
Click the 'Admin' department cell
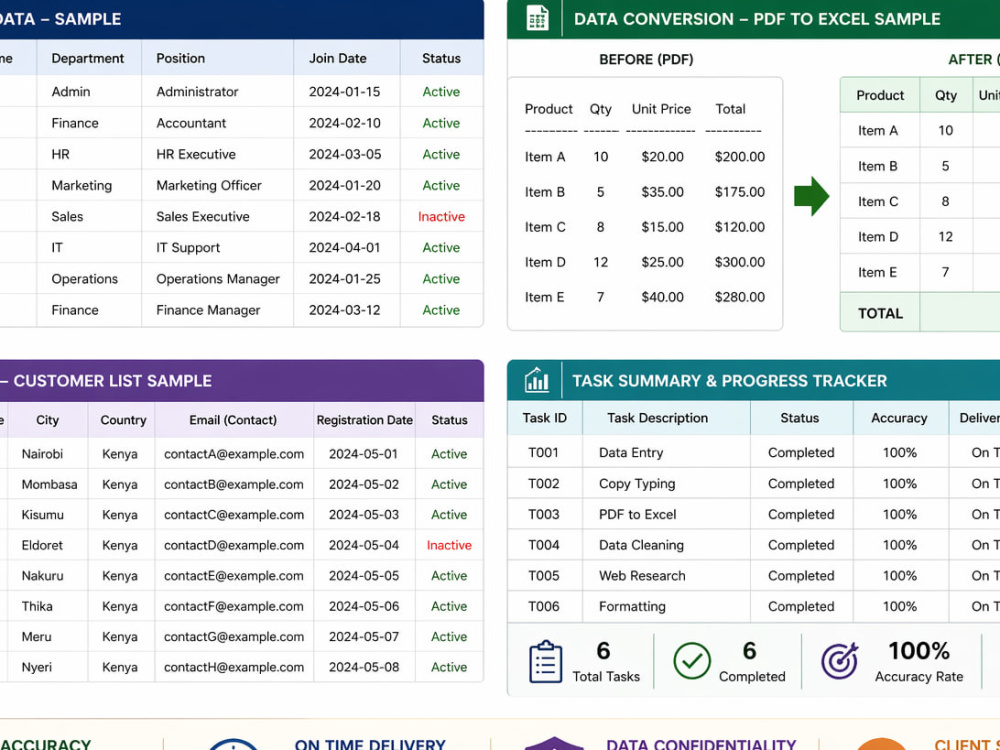[71, 91]
